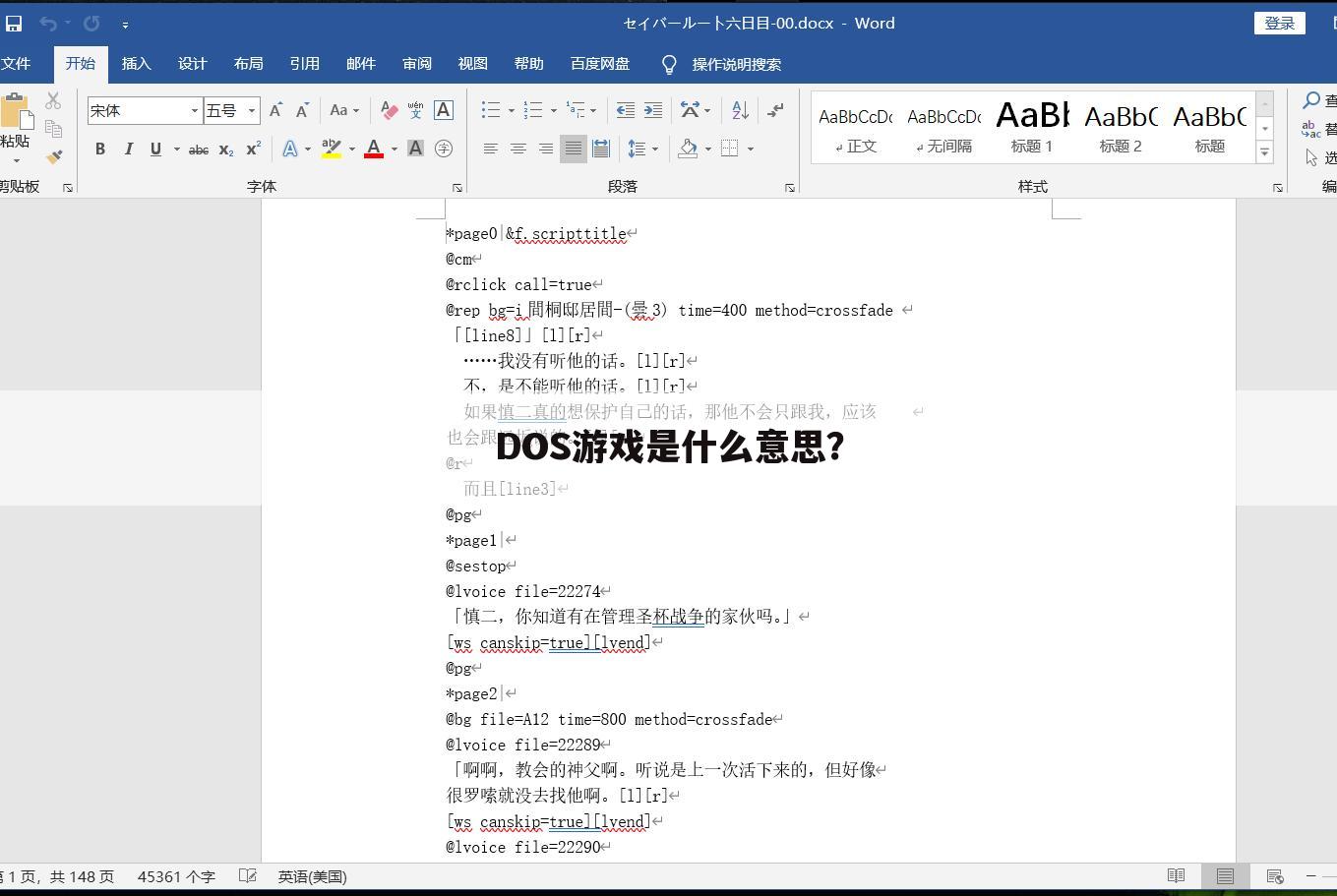Apply yellow text highlight color
This screenshot has height=896, width=1337.
point(332,149)
